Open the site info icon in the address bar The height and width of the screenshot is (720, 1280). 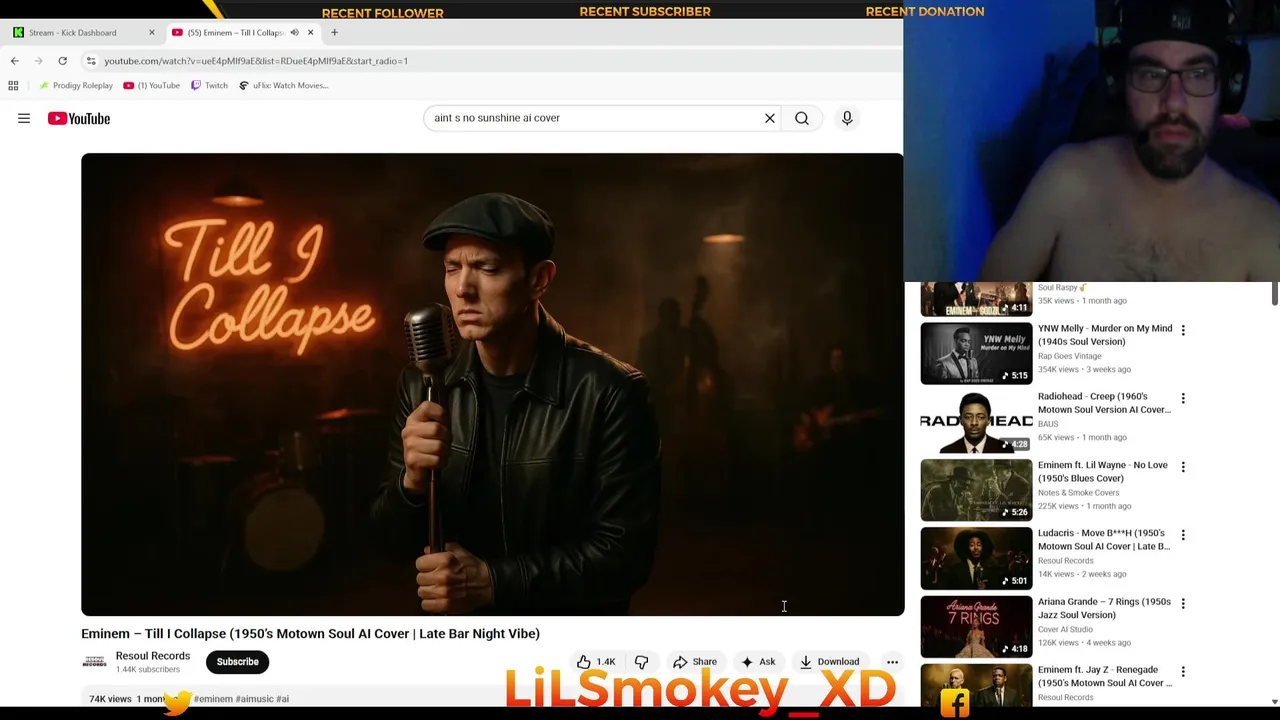point(91,61)
